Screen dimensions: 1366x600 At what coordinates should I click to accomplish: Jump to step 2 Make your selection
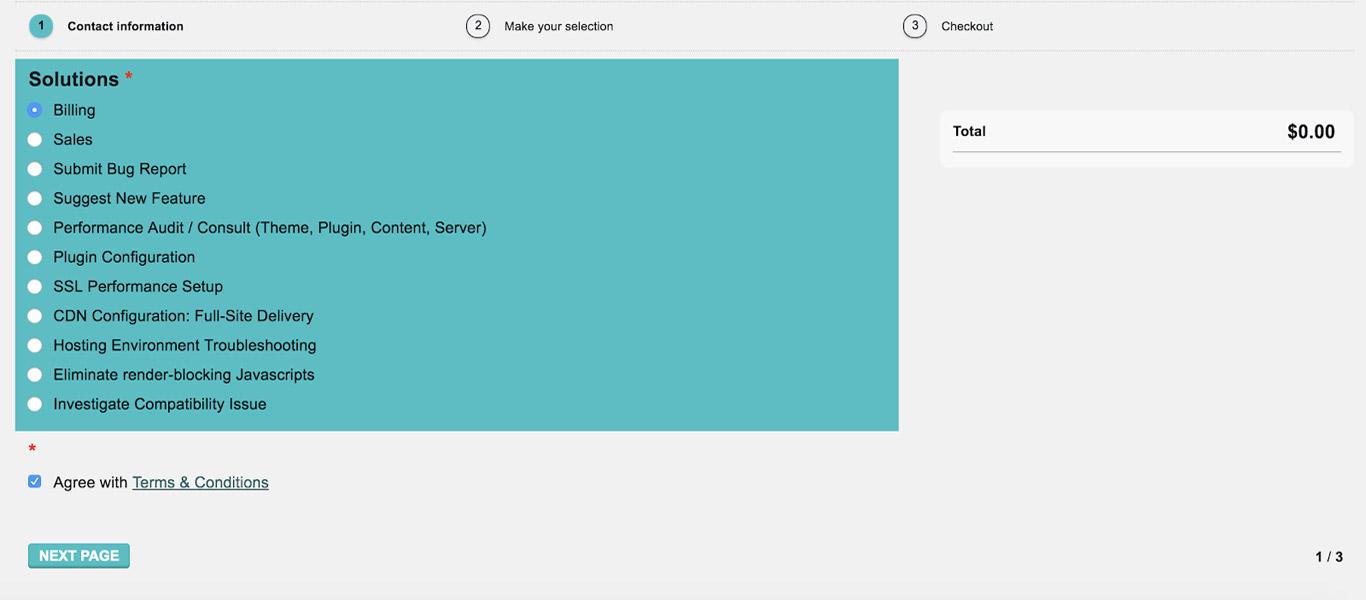pos(540,26)
